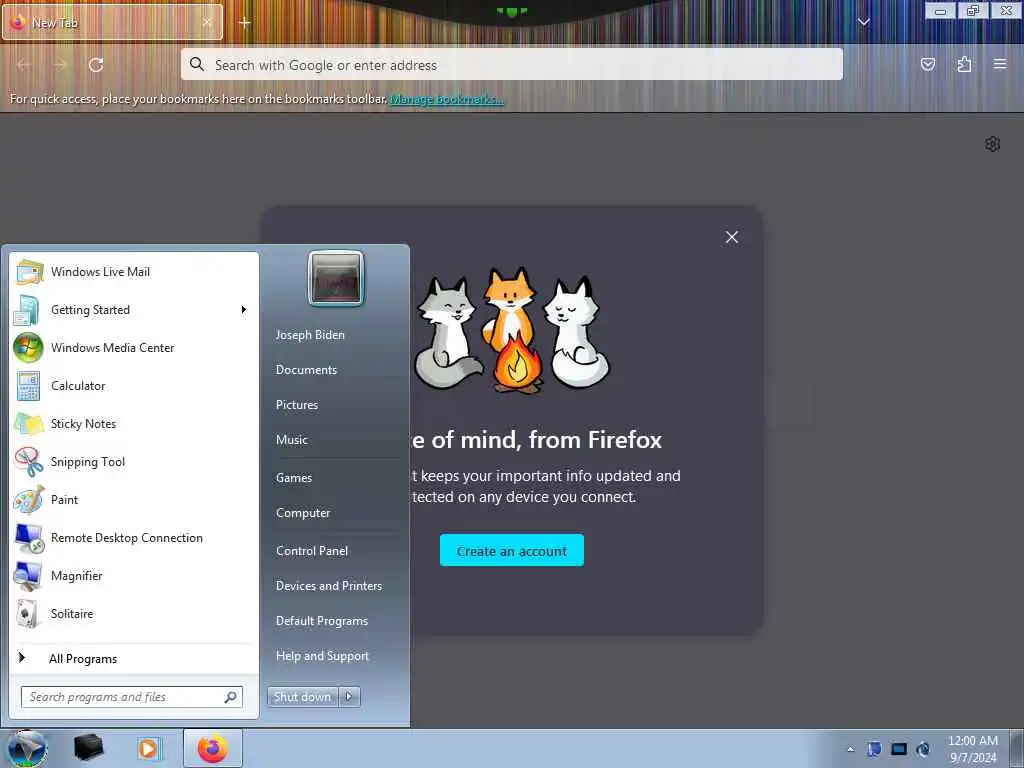This screenshot has height=768, width=1024.
Task: Open the Extensions puzzle icon
Action: coord(964,64)
